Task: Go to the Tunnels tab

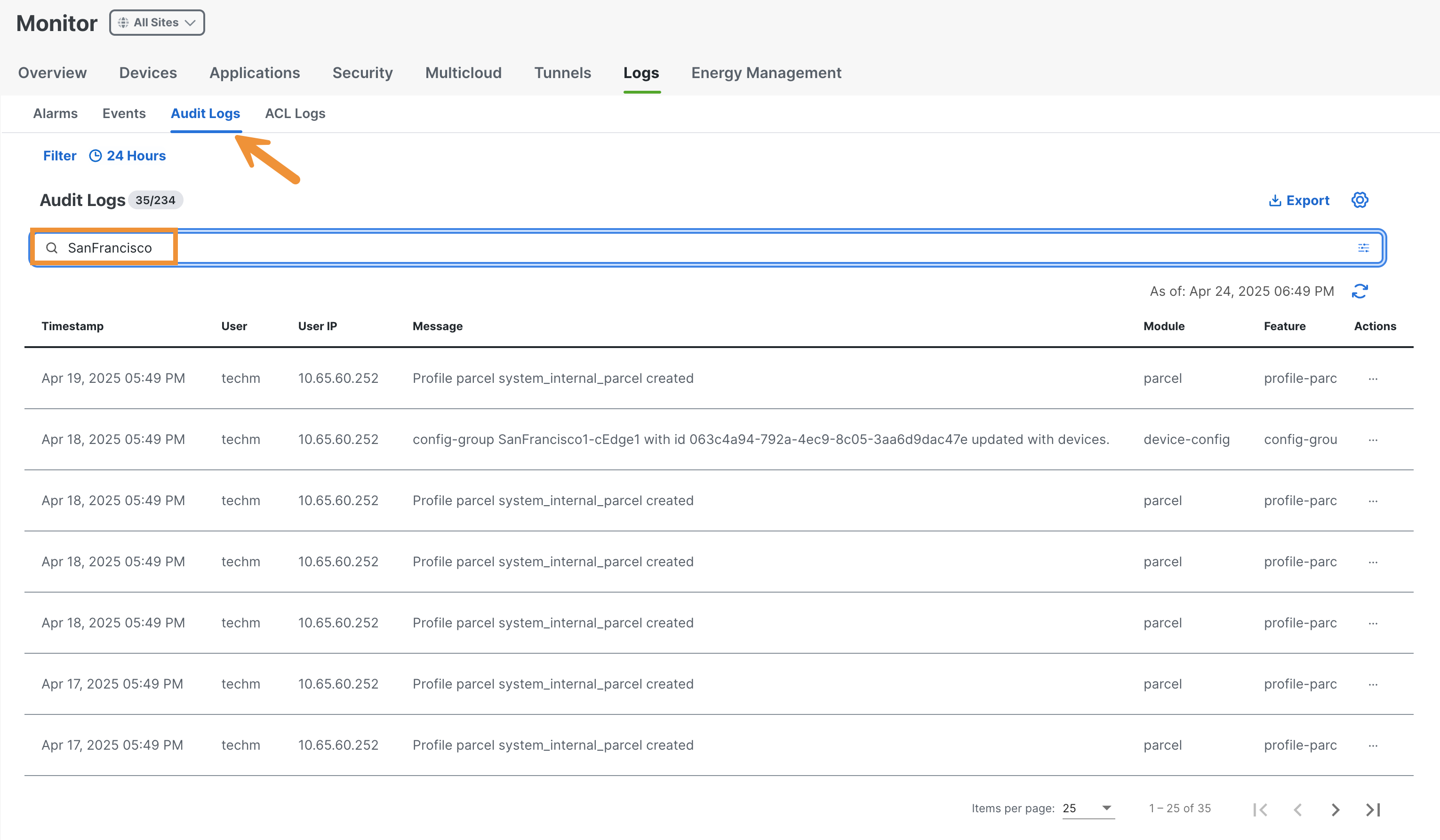Action: 562,72
